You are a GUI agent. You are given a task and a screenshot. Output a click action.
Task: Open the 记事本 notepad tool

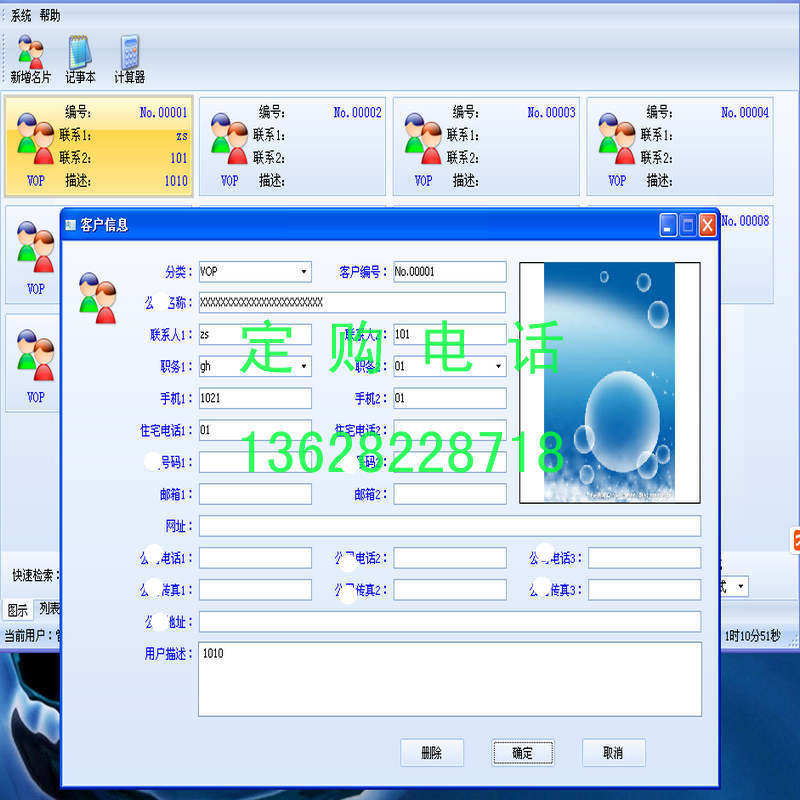click(80, 59)
